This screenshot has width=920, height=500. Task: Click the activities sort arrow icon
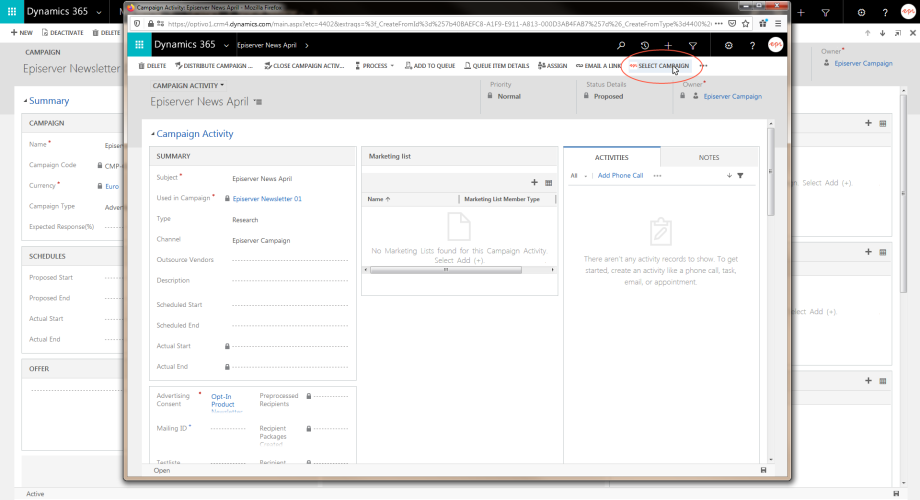(729, 175)
